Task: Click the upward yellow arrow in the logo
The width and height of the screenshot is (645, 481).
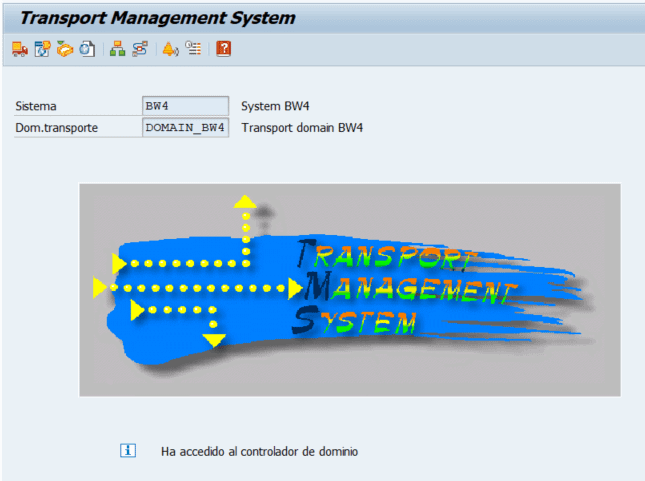Action: [244, 203]
